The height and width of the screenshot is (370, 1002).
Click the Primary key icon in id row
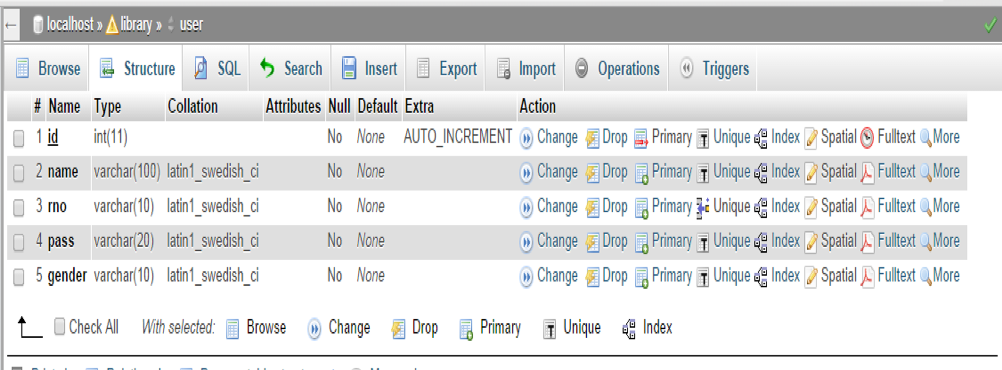point(642,137)
